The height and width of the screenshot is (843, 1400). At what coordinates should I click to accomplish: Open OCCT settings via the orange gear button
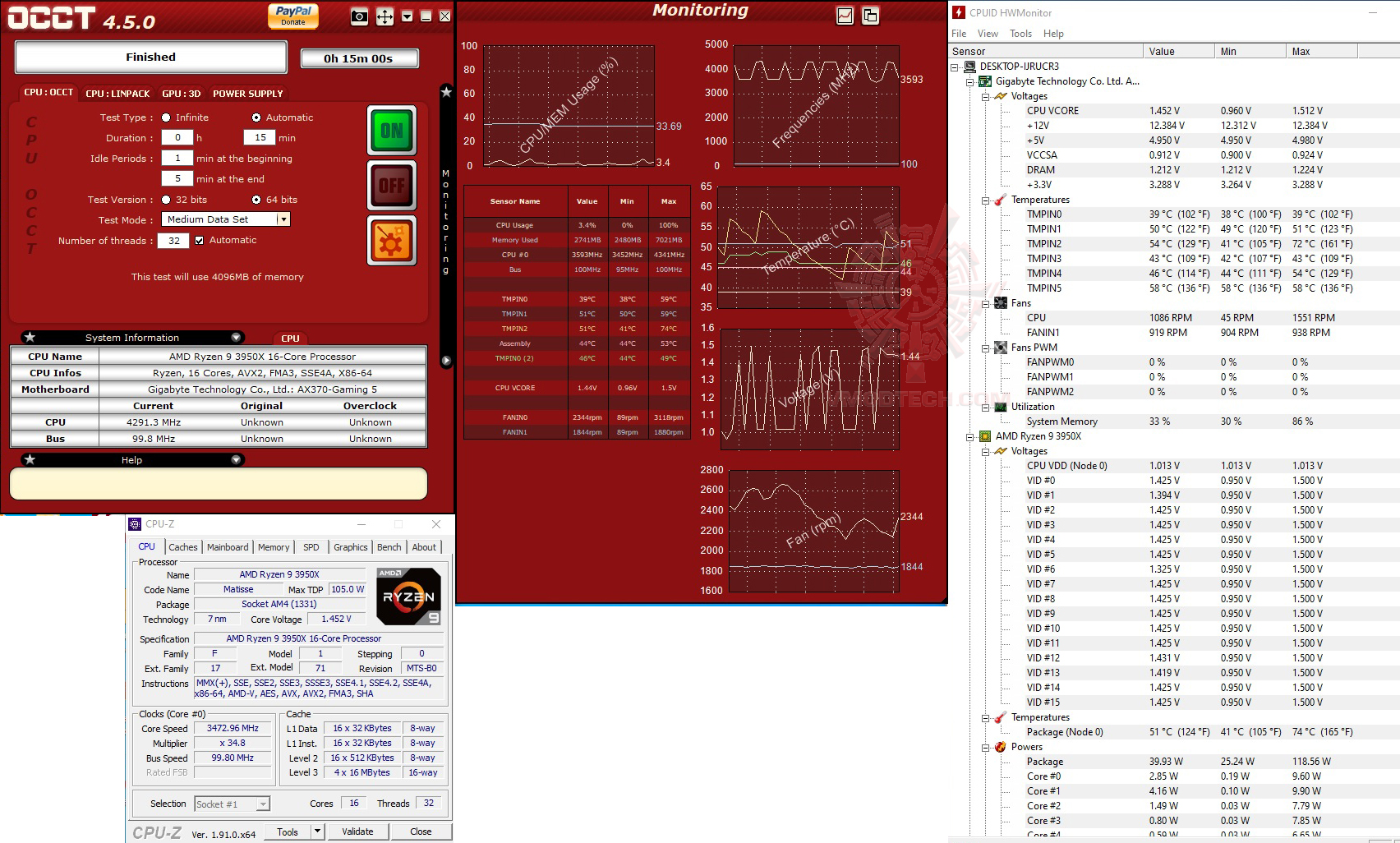pyautogui.click(x=392, y=241)
